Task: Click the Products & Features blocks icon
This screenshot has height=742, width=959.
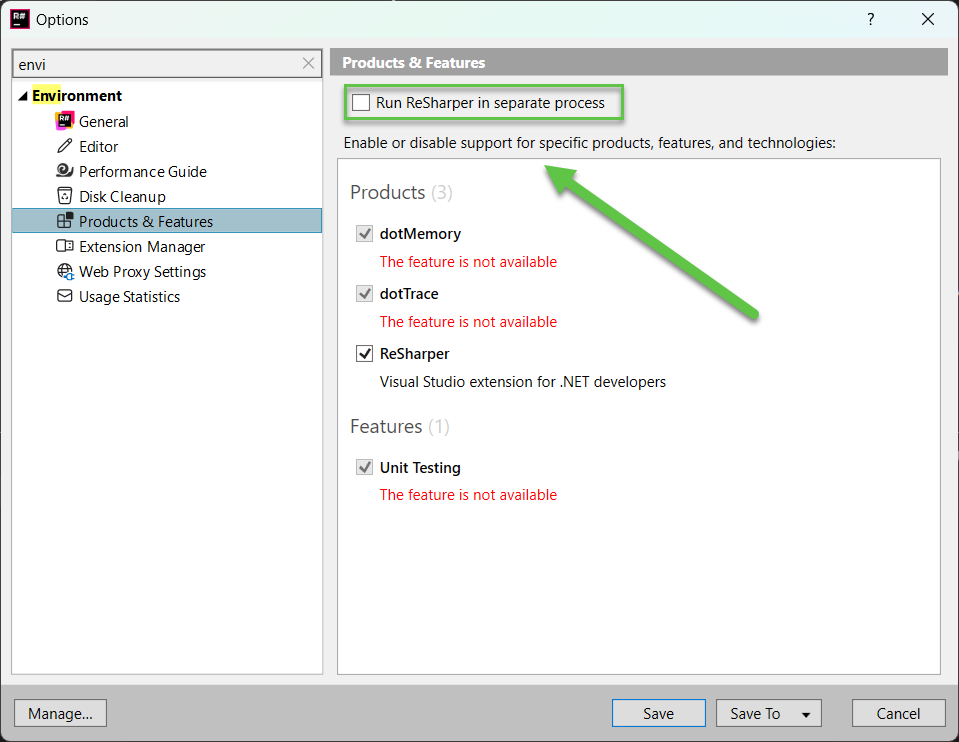Action: 65,221
